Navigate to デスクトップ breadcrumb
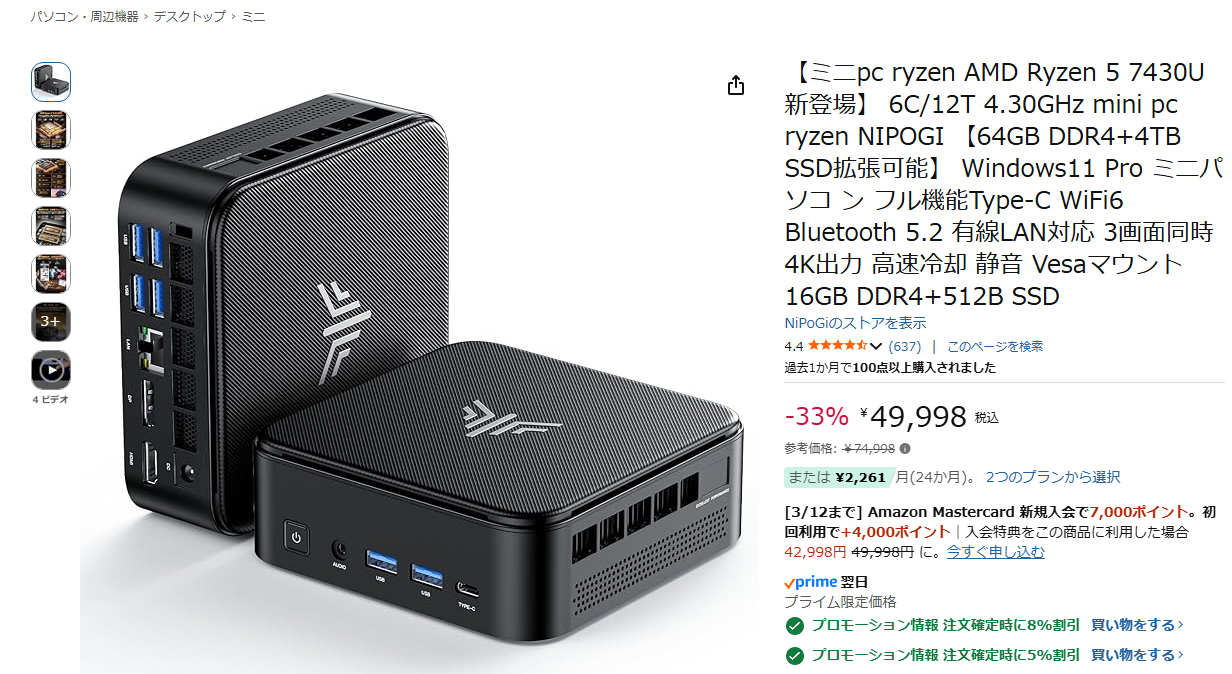 [x=190, y=17]
